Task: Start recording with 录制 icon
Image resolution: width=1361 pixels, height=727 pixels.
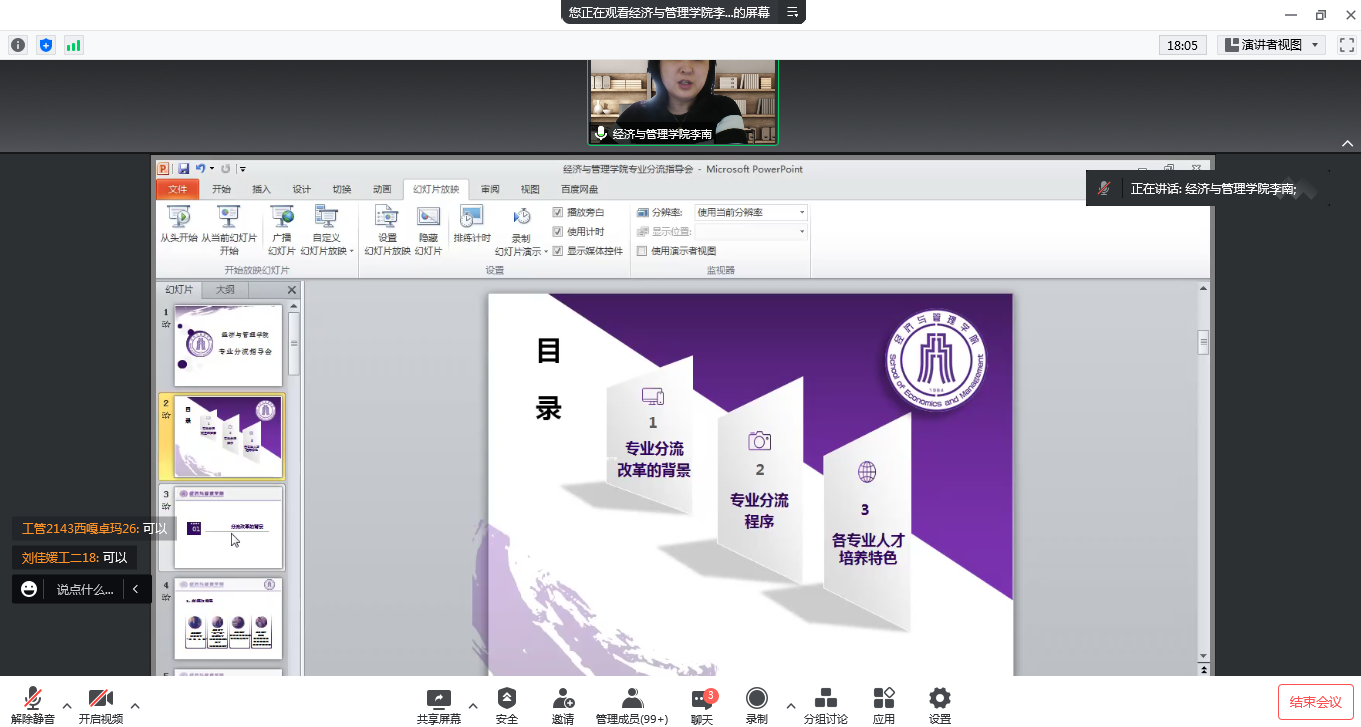Action: [757, 698]
